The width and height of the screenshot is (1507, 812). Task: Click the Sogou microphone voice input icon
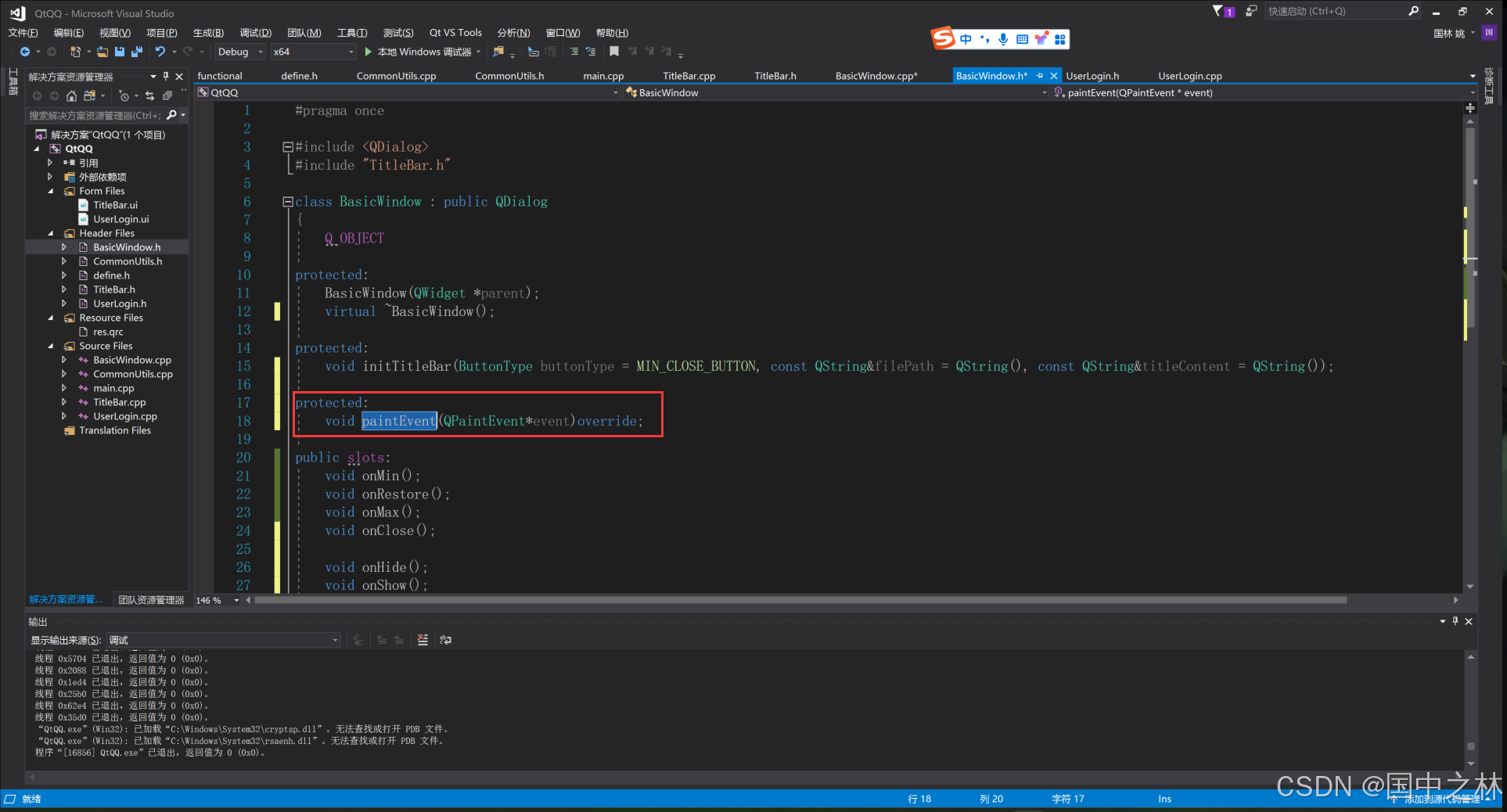[x=1003, y=39]
